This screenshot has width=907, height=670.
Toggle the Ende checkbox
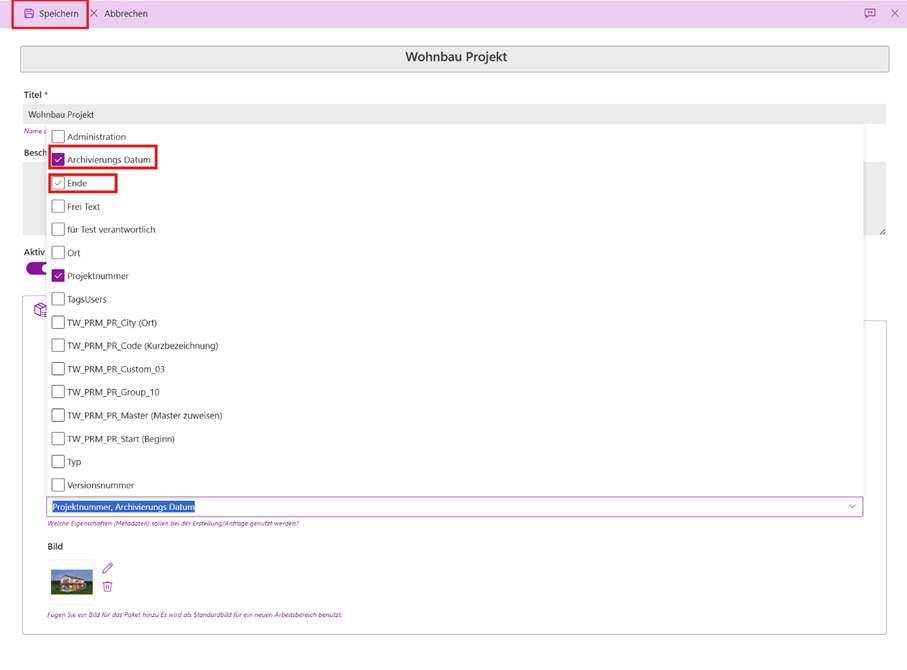pos(59,183)
